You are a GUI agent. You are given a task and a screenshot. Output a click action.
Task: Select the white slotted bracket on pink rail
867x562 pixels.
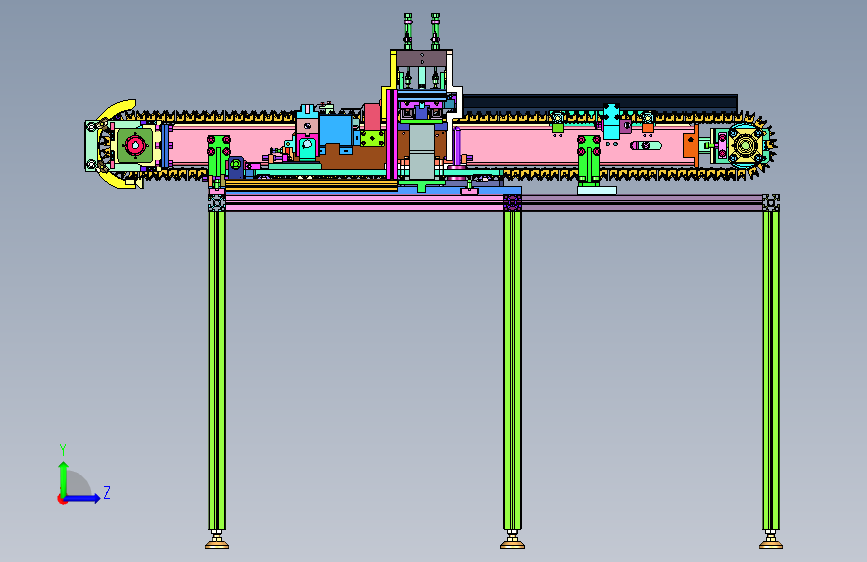point(646,145)
